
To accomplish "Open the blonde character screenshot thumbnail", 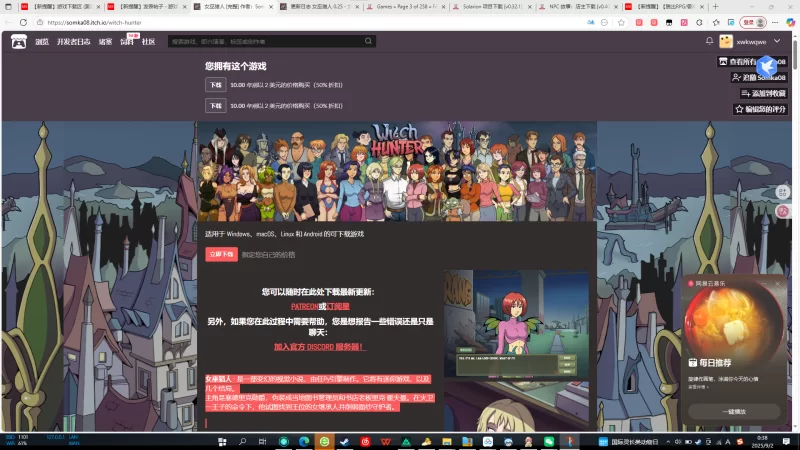I will [516, 406].
